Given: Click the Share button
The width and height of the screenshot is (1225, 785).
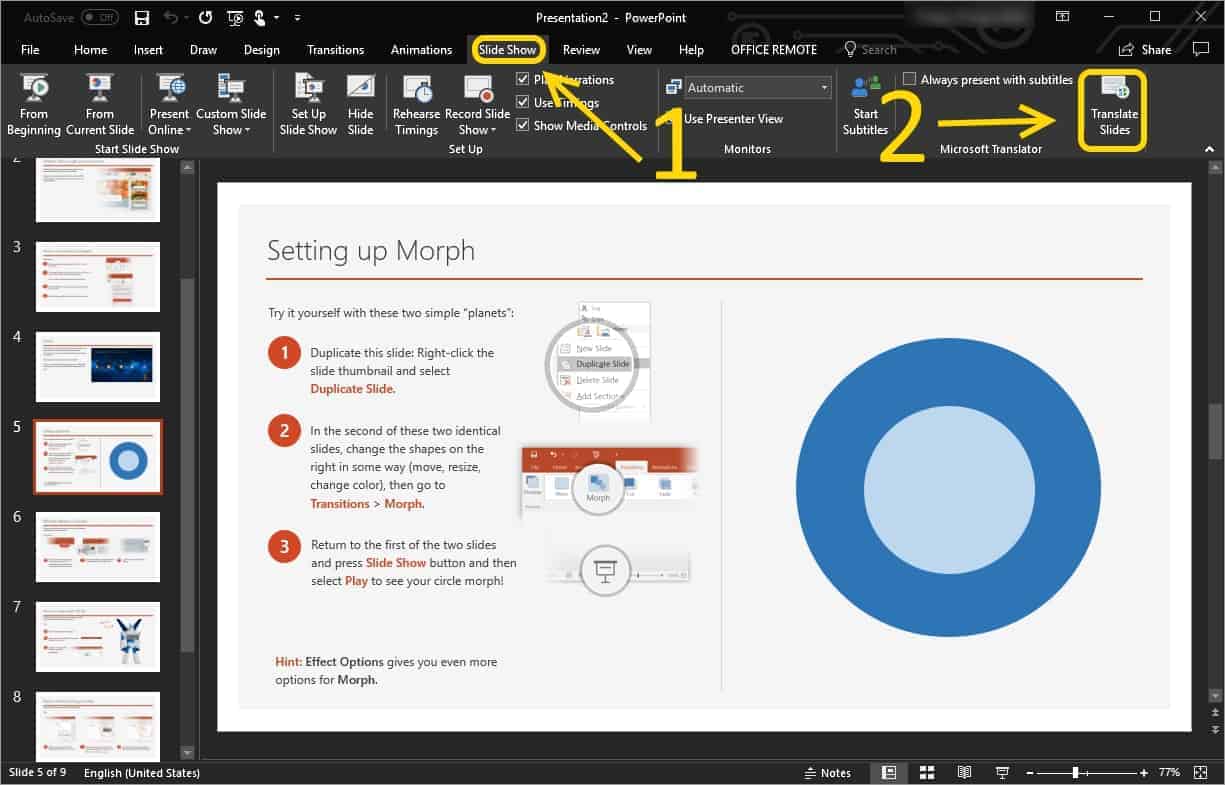Looking at the screenshot, I should tap(1145, 50).
